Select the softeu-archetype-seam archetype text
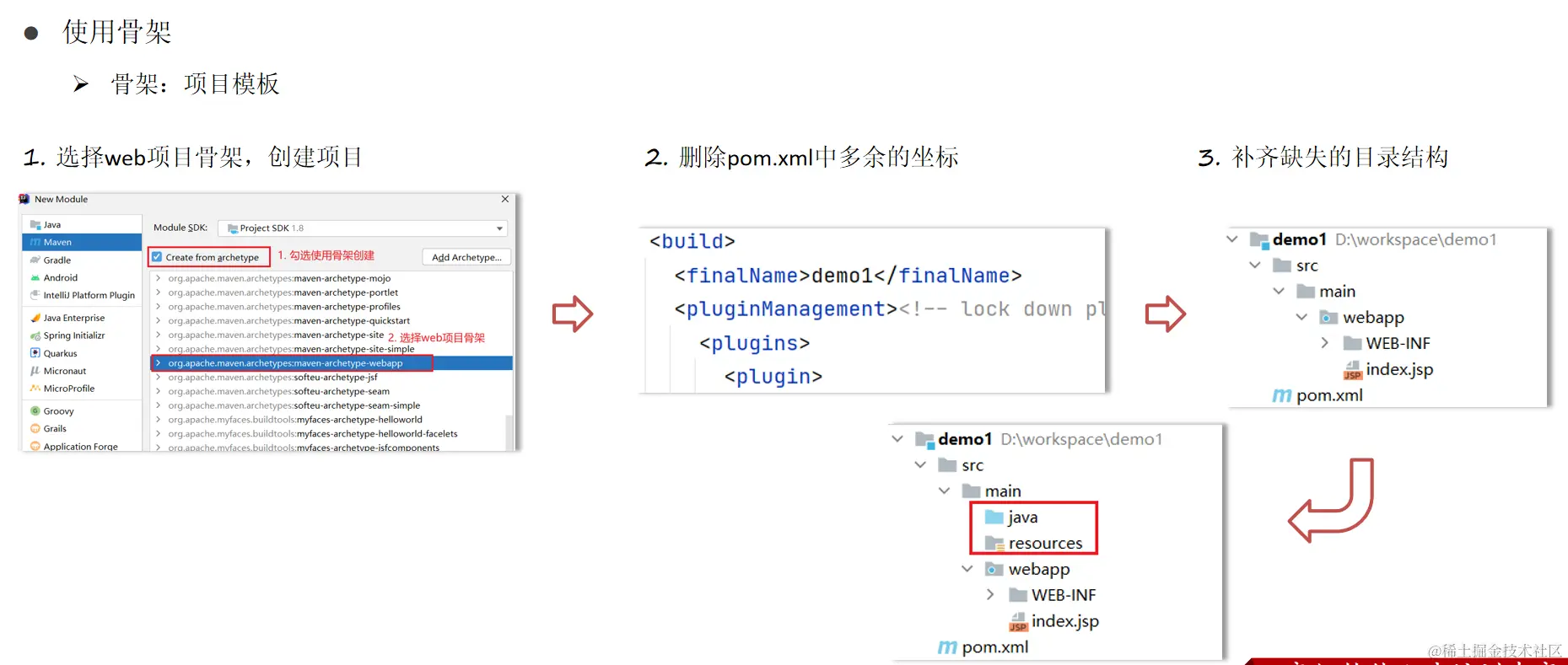Screen dimensions: 1568x665 pos(342,392)
